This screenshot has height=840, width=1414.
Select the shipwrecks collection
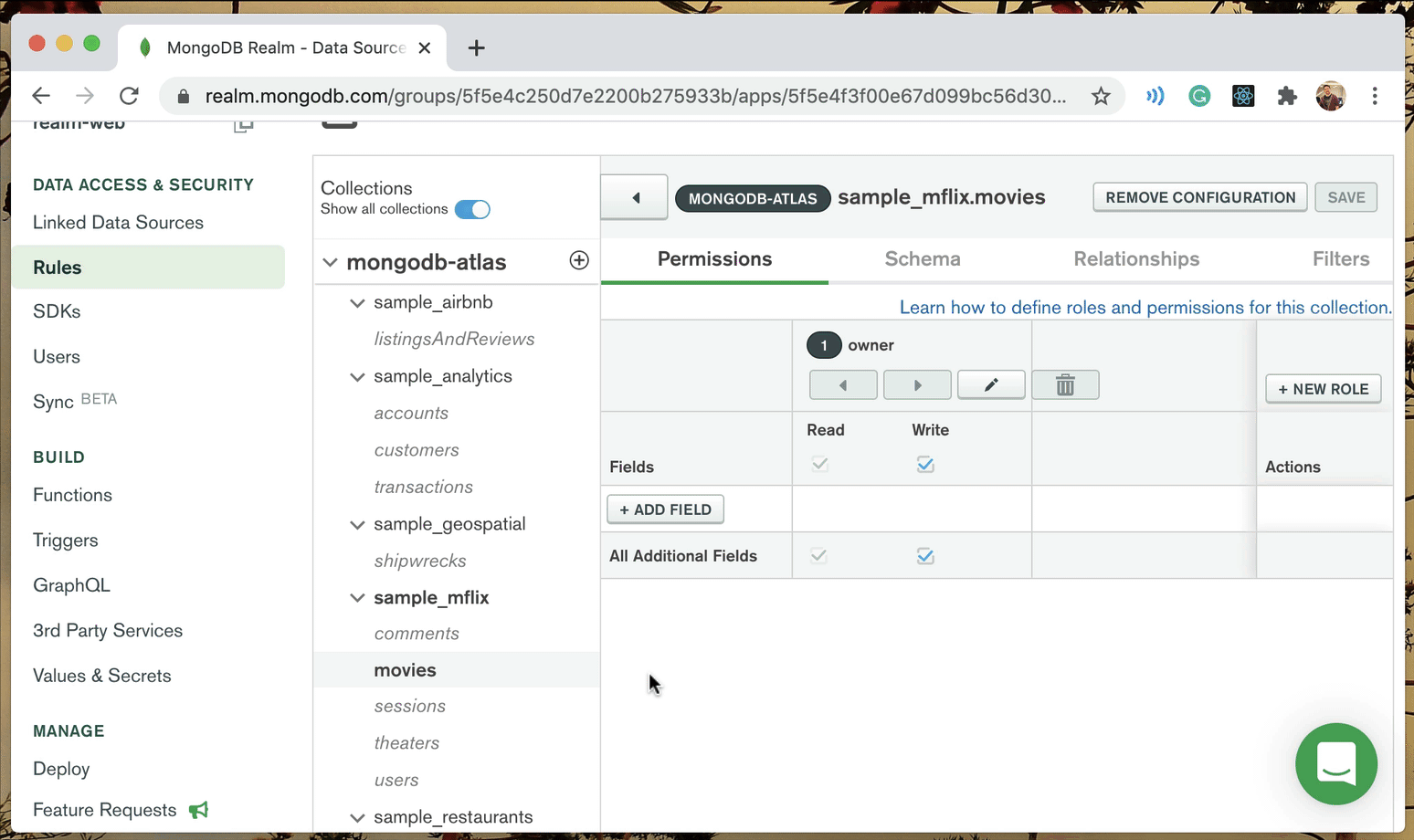tap(420, 561)
